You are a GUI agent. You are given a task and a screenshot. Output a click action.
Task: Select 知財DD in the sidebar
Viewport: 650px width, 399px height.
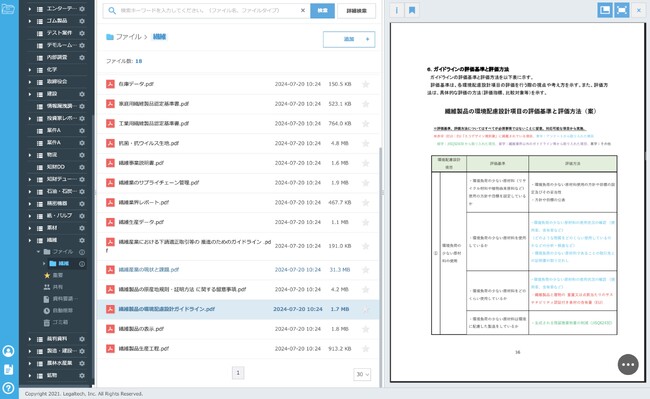[x=56, y=167]
